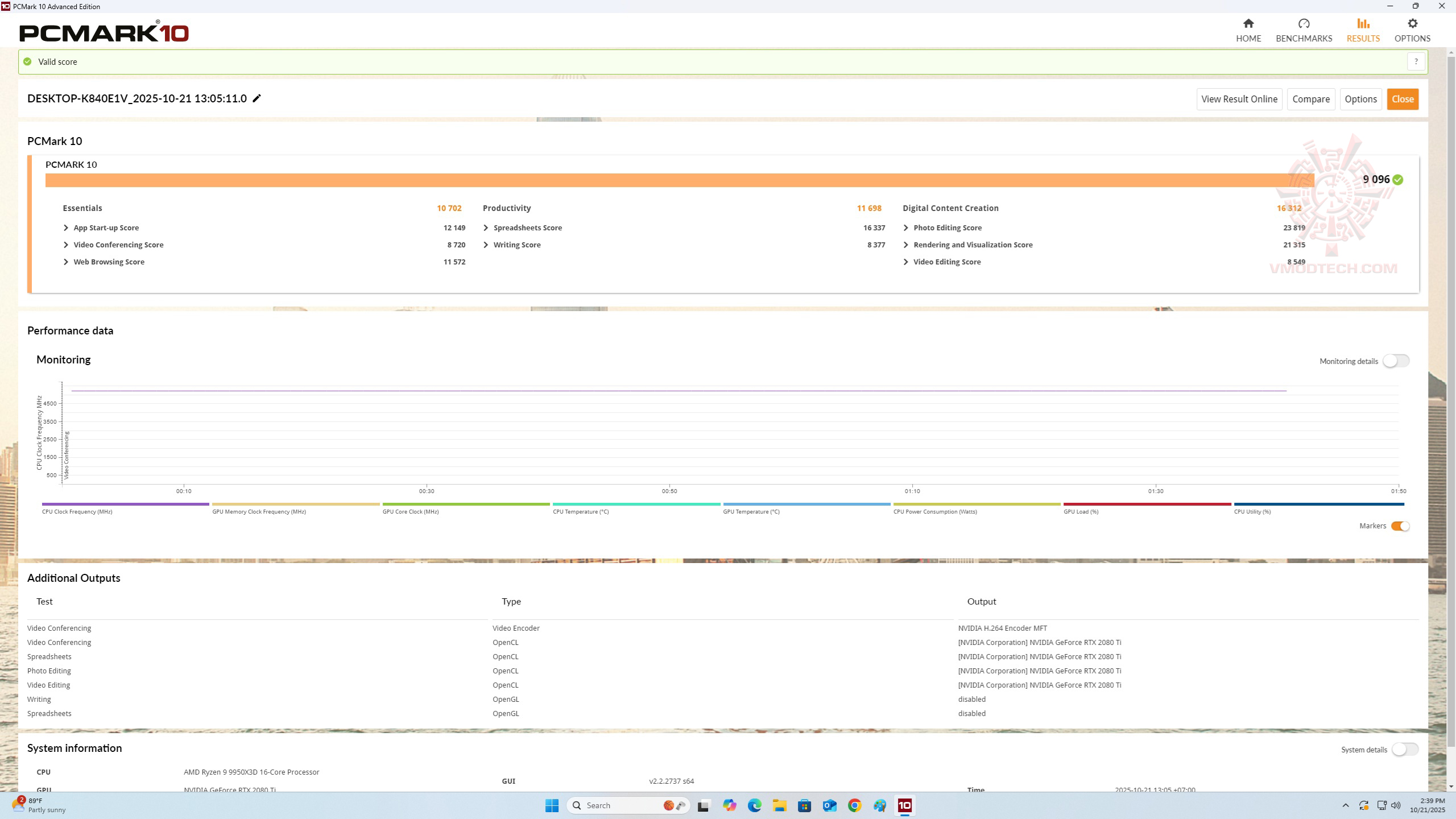Click the pencil edit icon beside result name
This screenshot has width=1456, height=819.
[x=257, y=98]
